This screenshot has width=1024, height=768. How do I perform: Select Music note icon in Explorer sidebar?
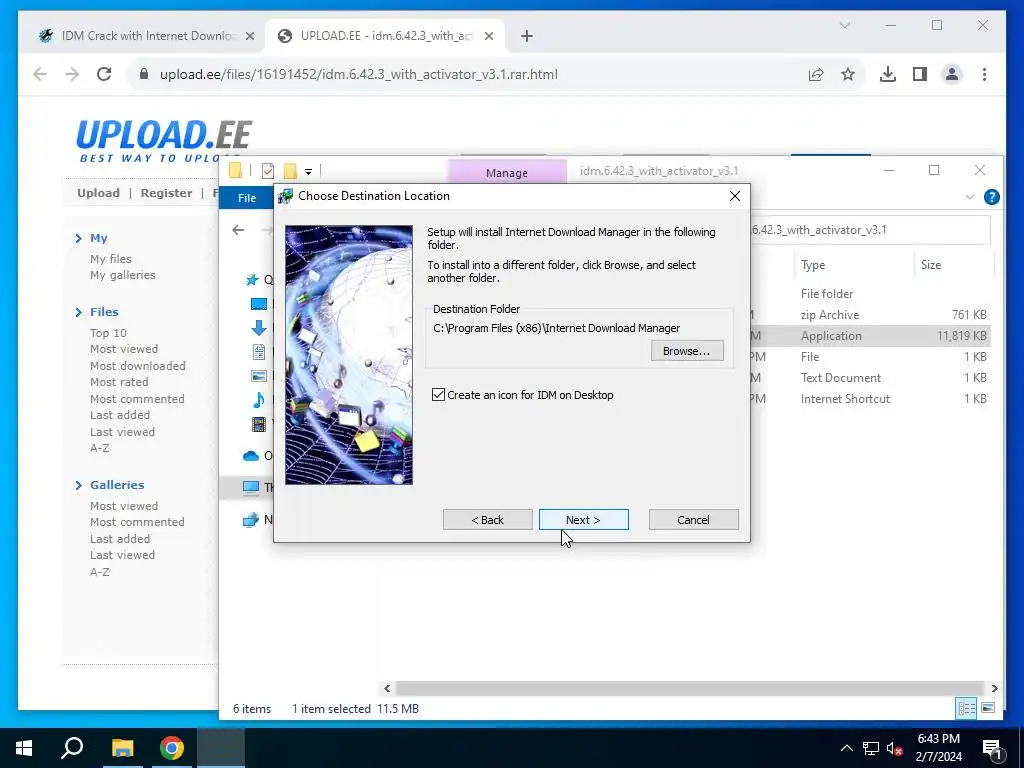pos(259,400)
